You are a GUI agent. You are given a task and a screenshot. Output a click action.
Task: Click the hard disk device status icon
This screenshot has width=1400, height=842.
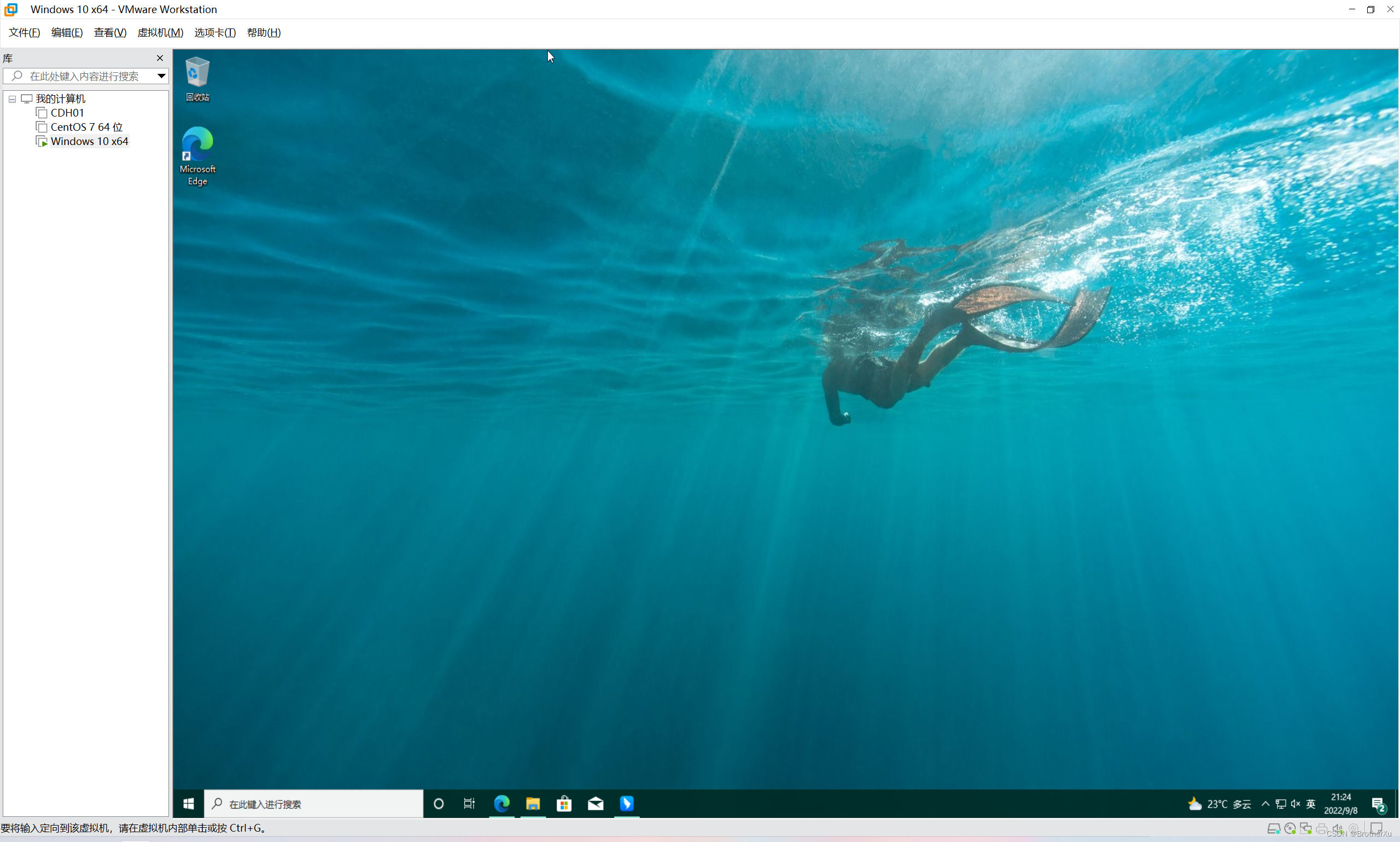(1274, 829)
